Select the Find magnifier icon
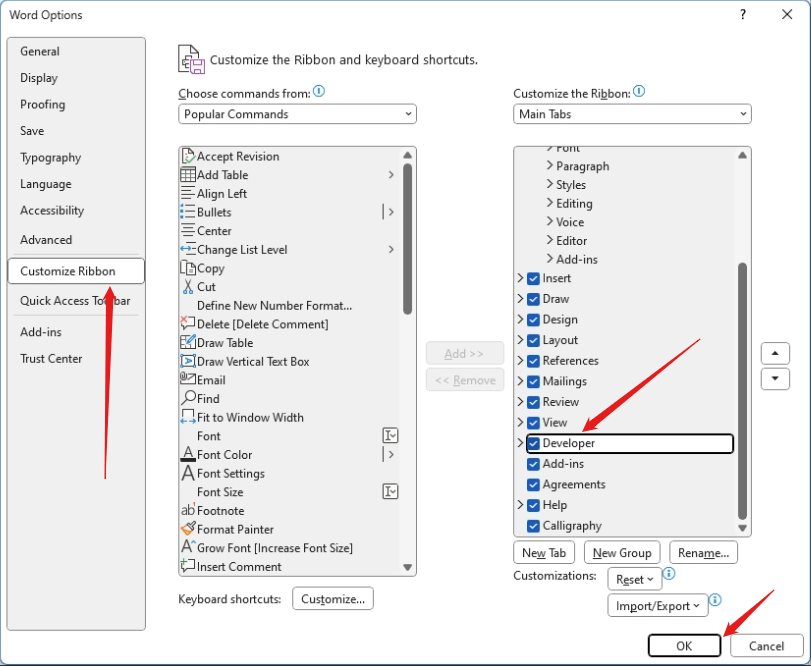The width and height of the screenshot is (811, 666). 188,398
